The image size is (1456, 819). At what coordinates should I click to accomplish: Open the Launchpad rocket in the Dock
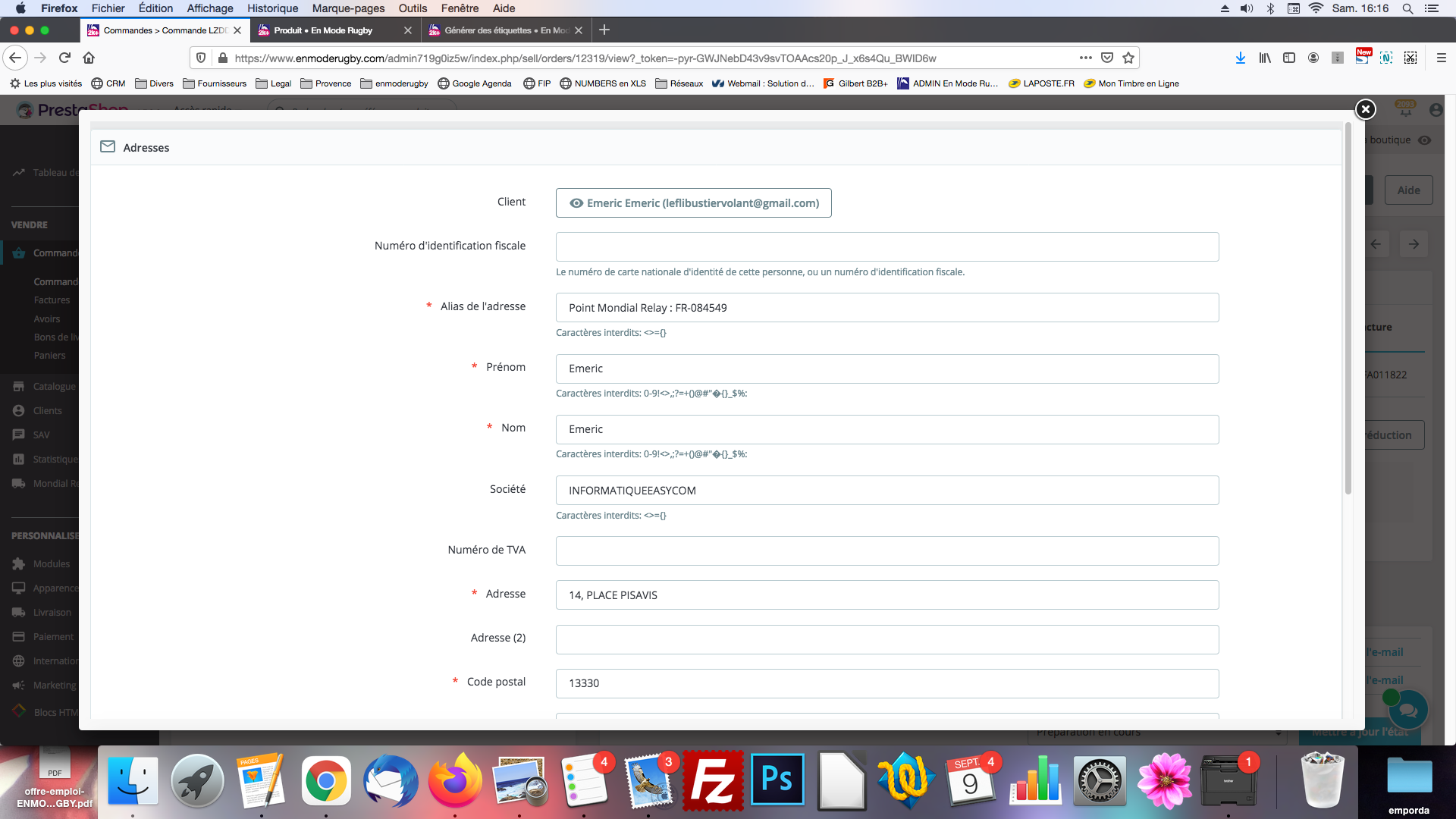[x=197, y=780]
